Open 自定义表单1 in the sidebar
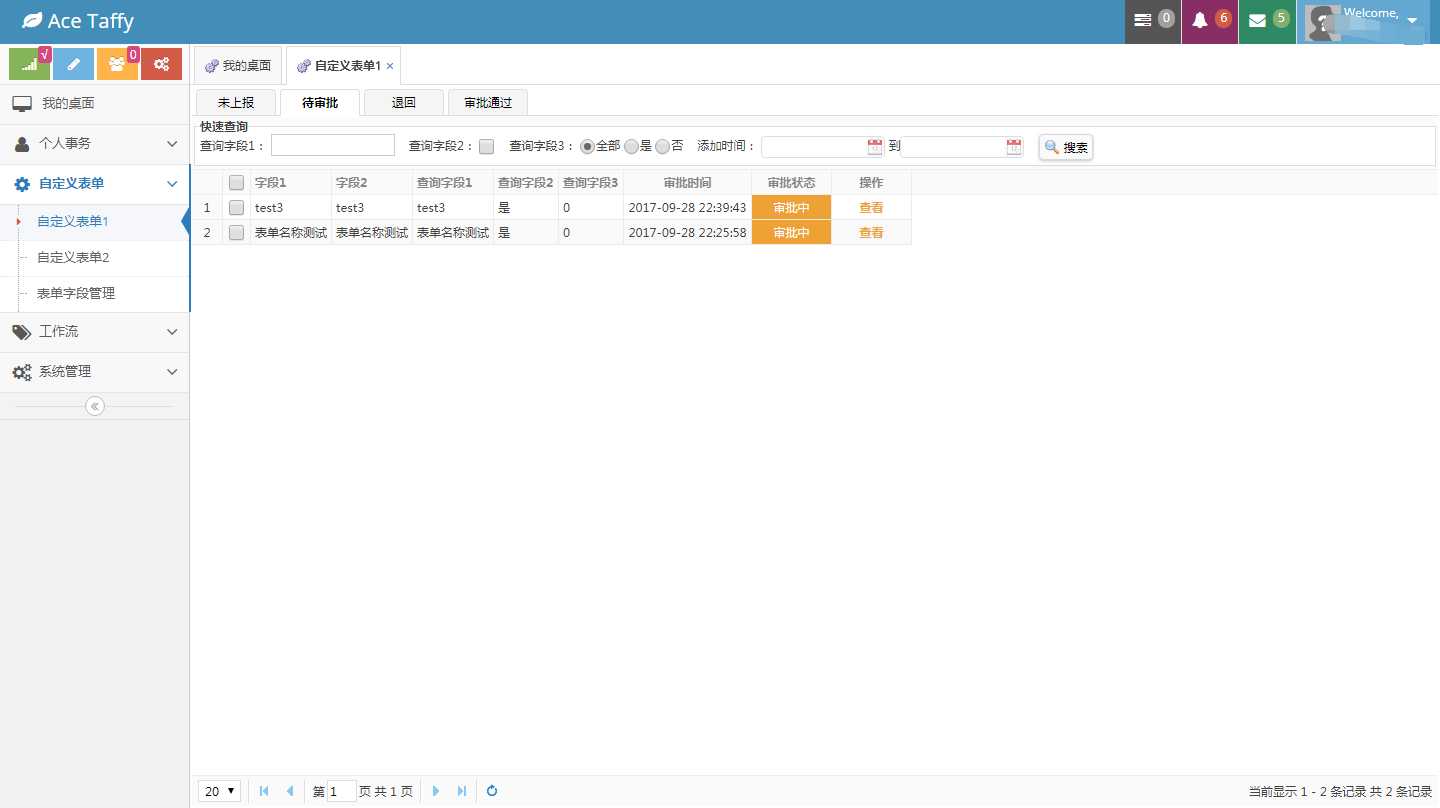Screen dimensions: 1440x808 click(94, 222)
